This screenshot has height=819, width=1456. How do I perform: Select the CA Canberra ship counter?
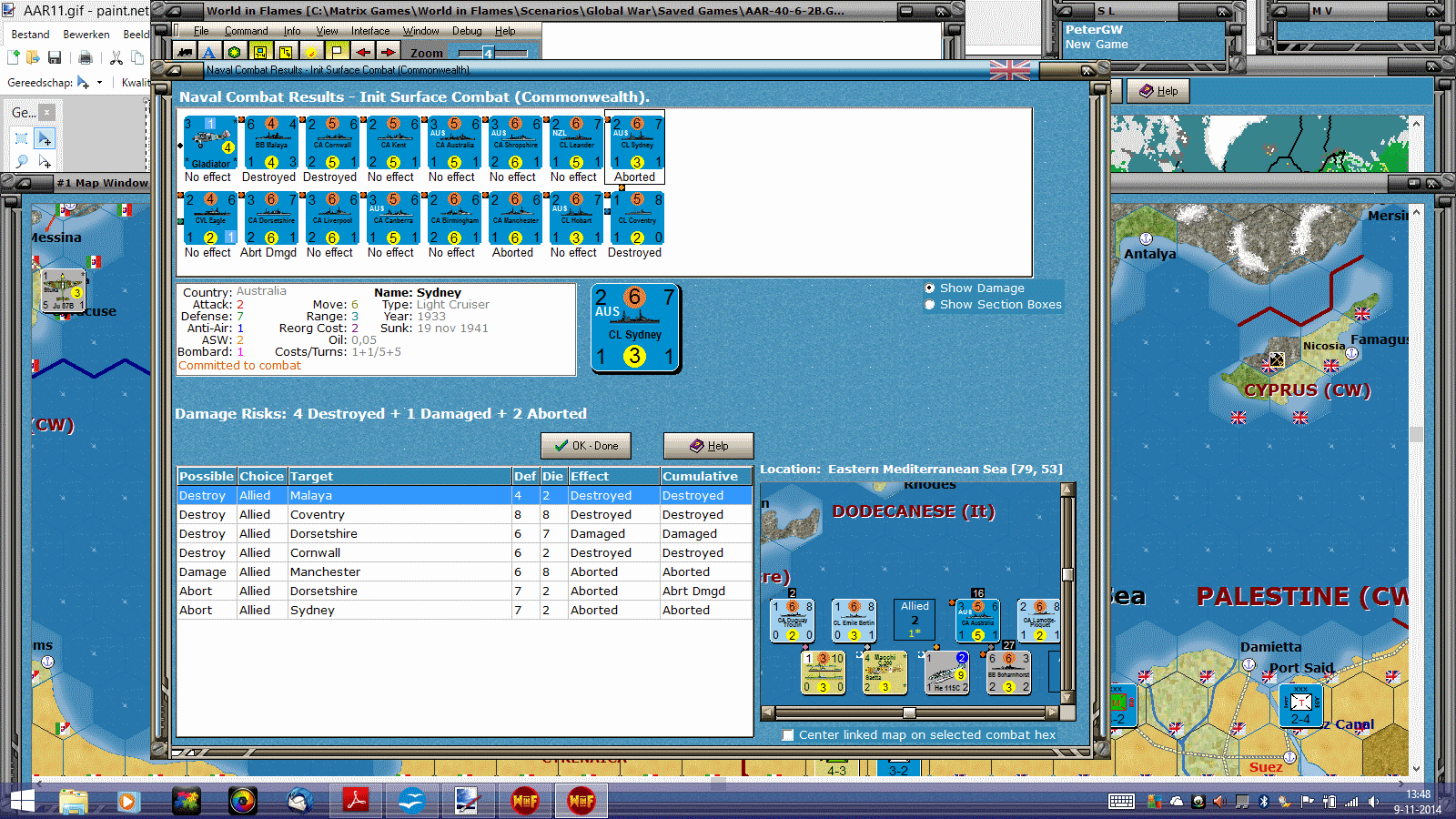click(393, 218)
